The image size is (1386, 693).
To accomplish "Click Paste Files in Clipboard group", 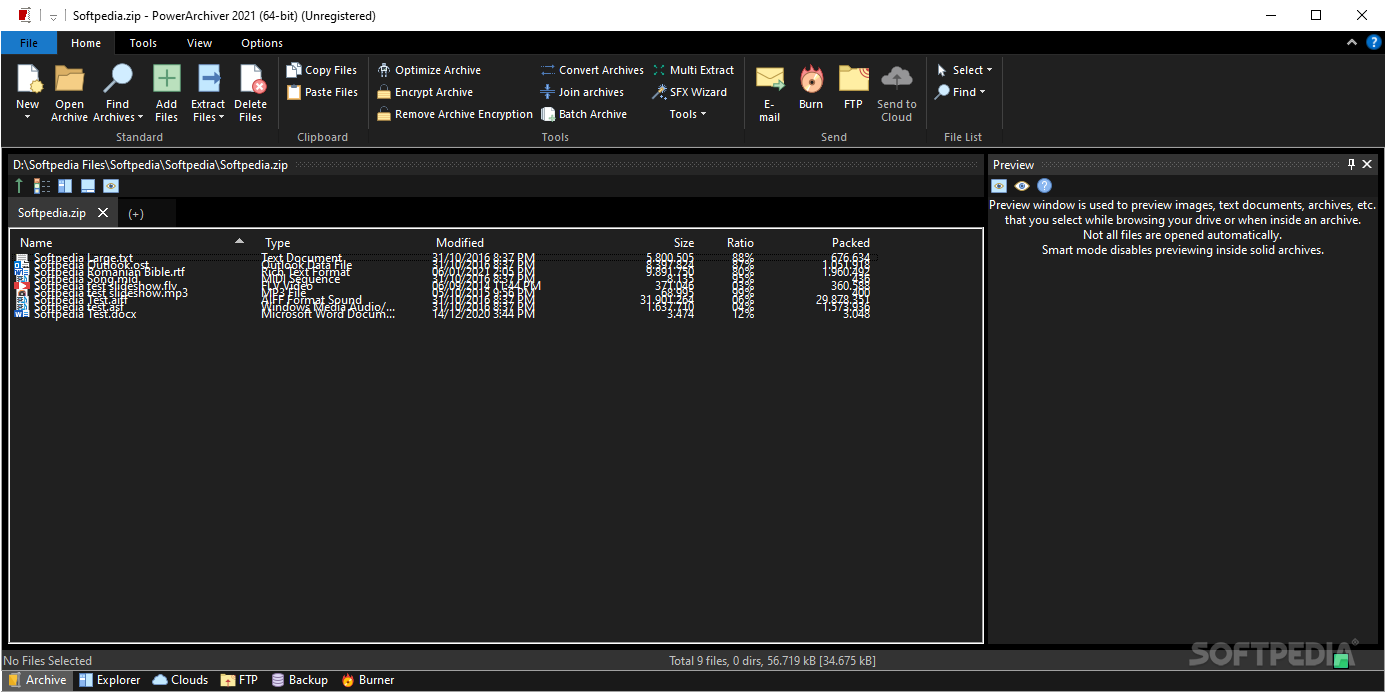I will [322, 92].
